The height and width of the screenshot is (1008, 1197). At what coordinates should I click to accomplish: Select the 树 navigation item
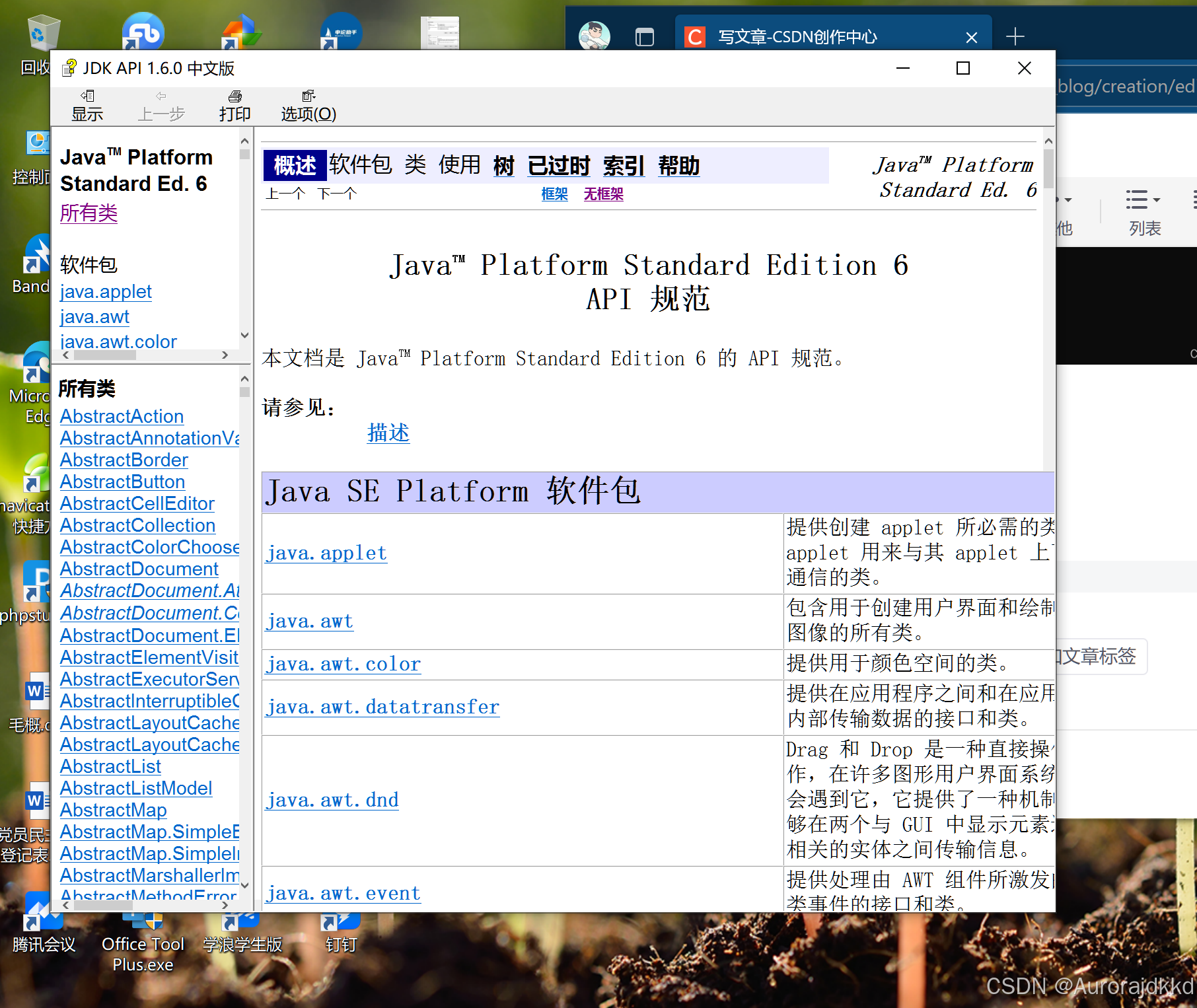pos(503,166)
